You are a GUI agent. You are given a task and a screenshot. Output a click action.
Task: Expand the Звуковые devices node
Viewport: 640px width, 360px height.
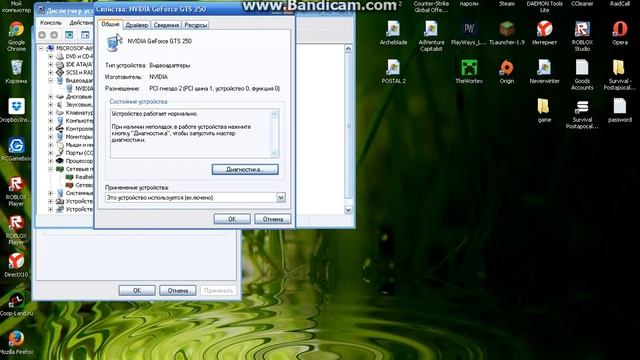click(51, 104)
